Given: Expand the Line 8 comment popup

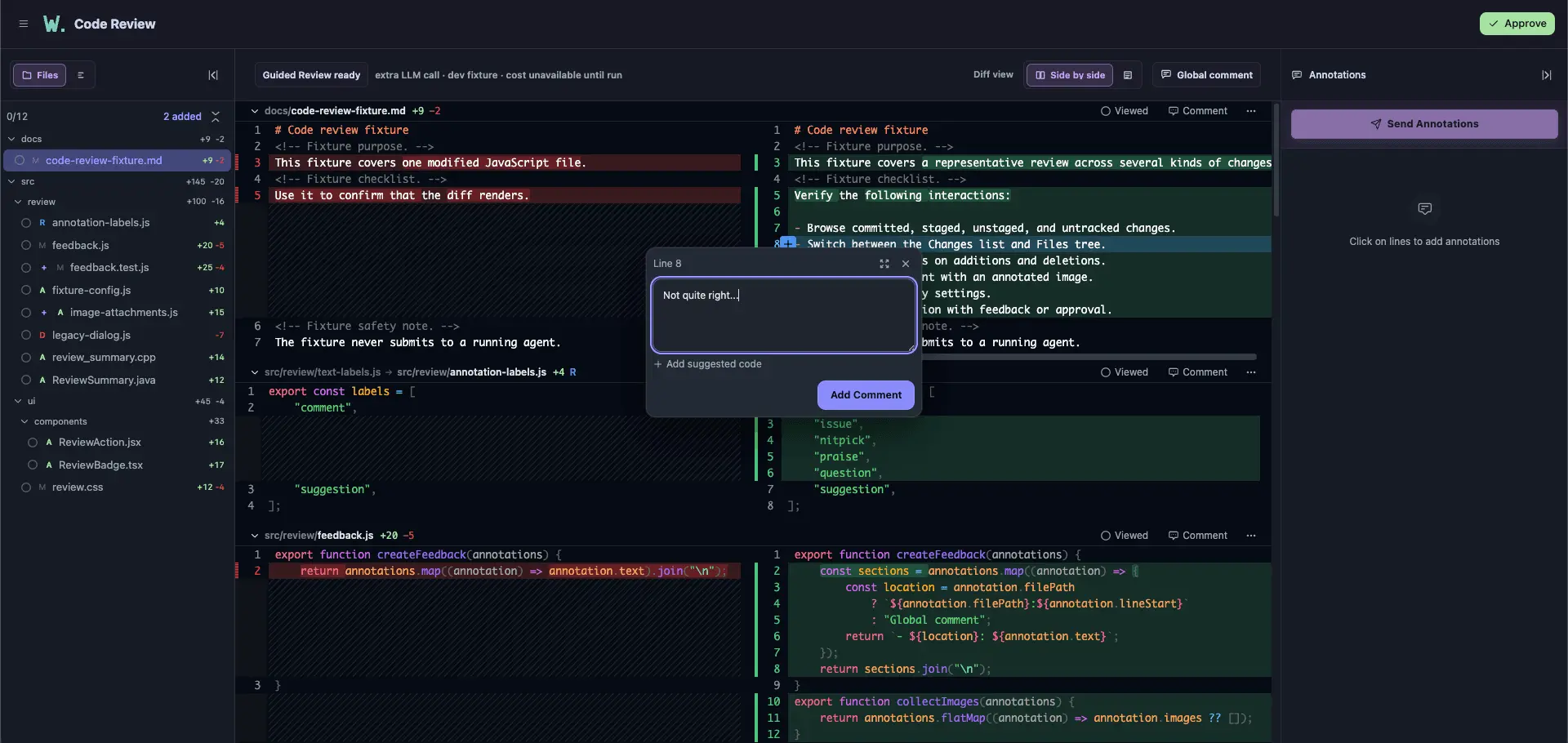Looking at the screenshot, I should [884, 264].
